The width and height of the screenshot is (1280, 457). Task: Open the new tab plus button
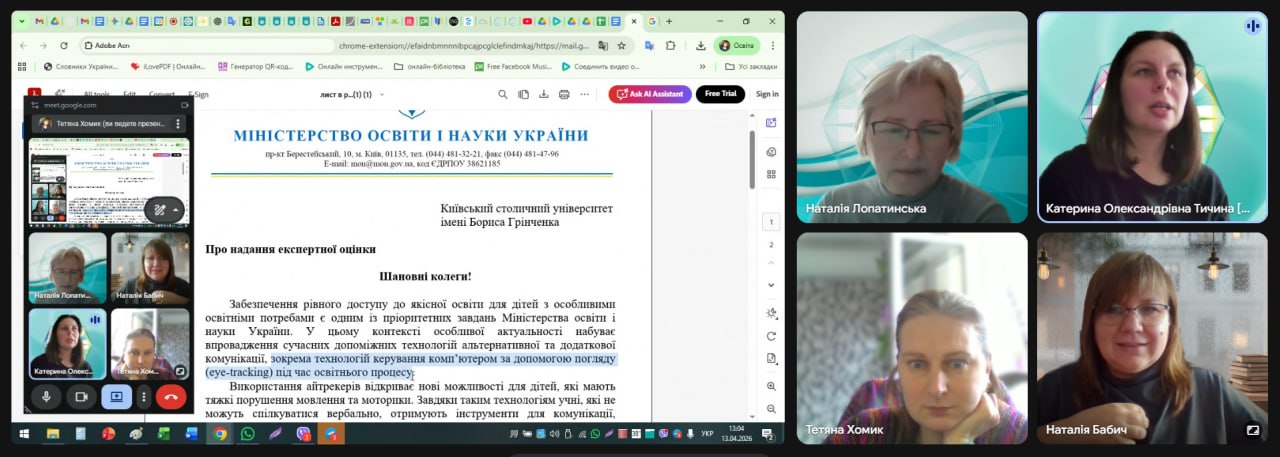pyautogui.click(x=669, y=21)
